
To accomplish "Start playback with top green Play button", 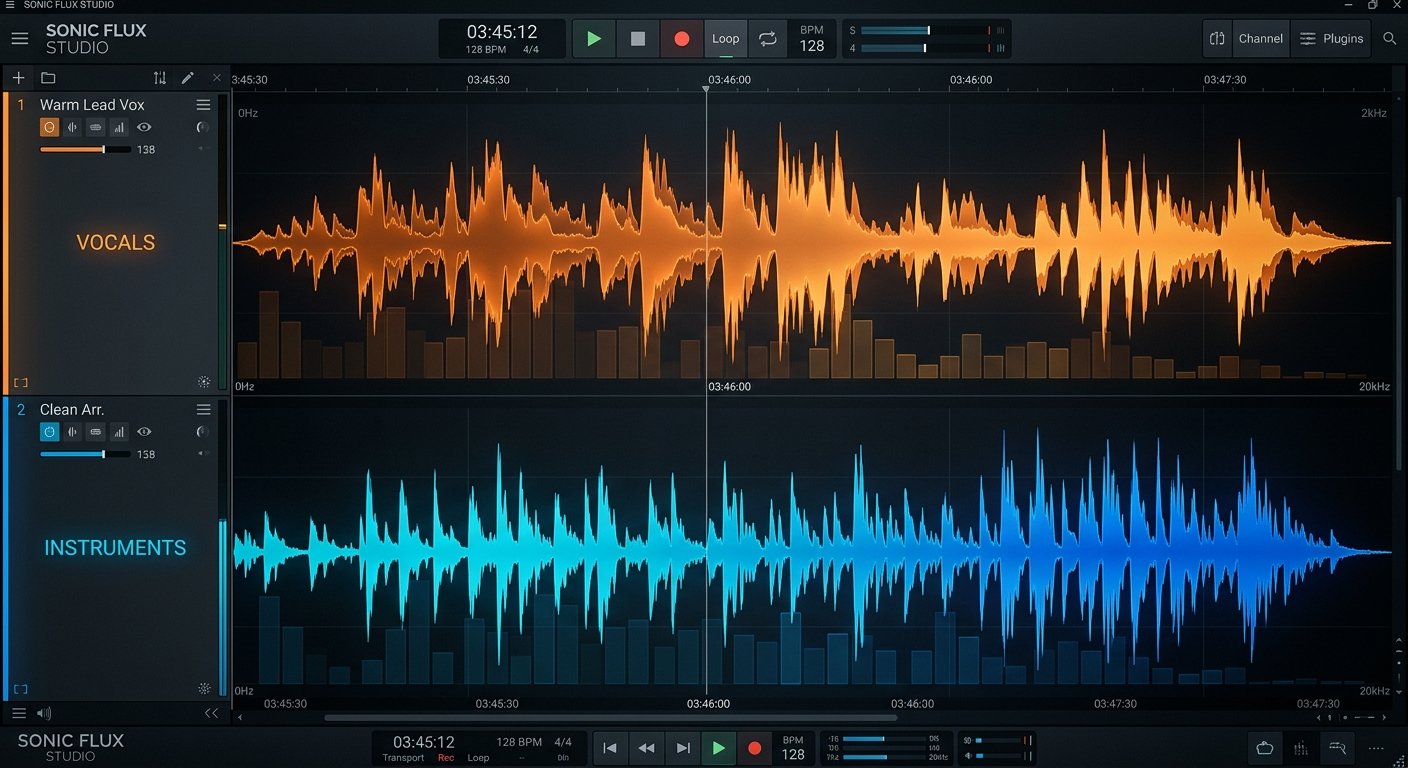I will tap(594, 39).
